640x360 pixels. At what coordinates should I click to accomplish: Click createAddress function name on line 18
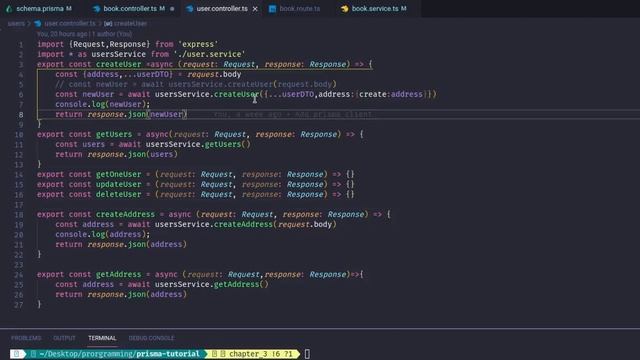pyautogui.click(x=125, y=214)
